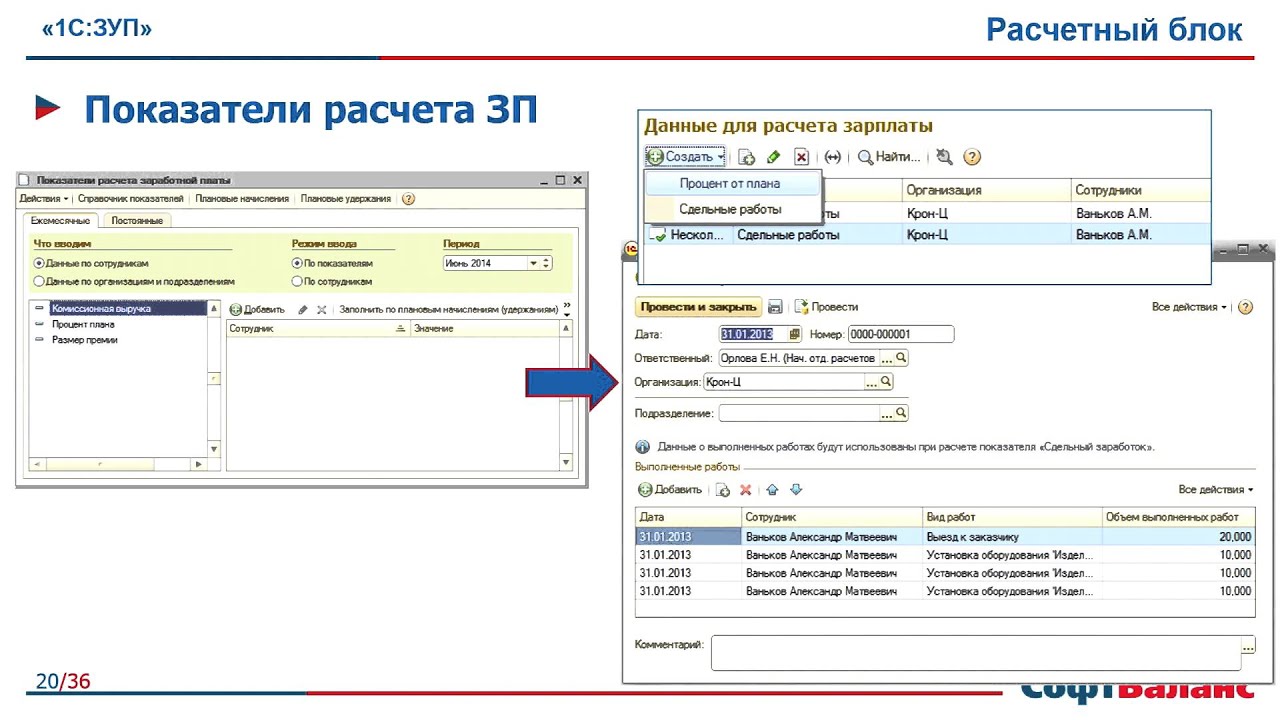Click the cancel-search magnifier icon
Viewport: 1280px width, 720px height.
[x=945, y=157]
